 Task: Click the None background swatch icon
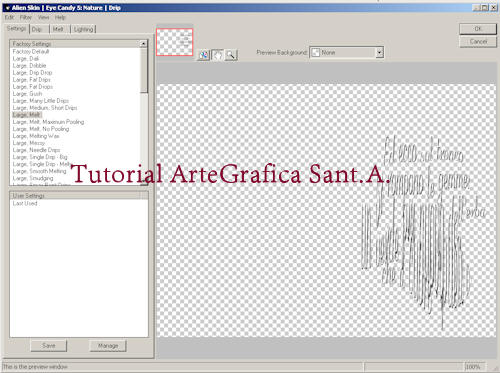pos(316,52)
